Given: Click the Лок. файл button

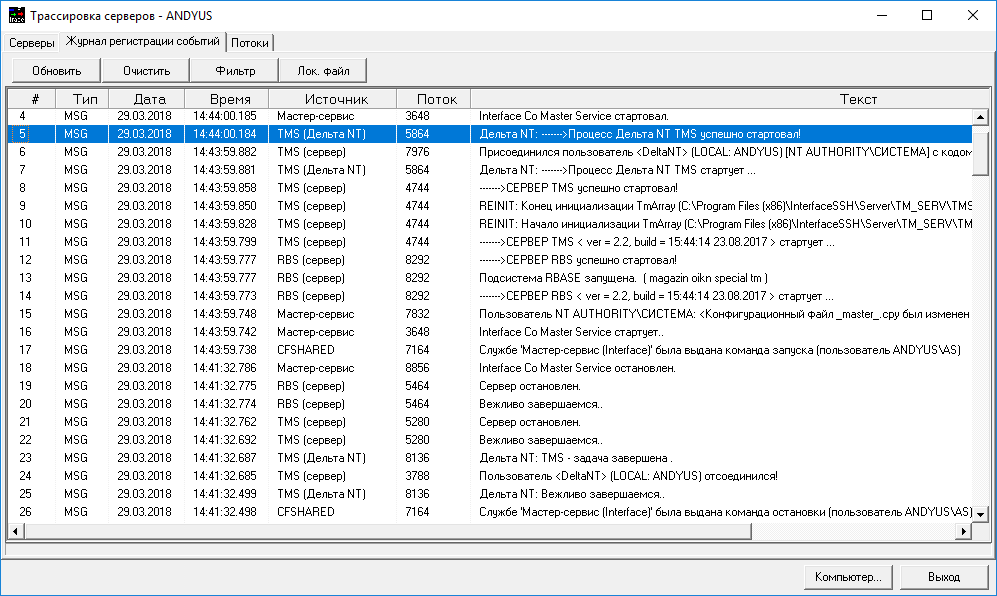Looking at the screenshot, I should 324,71.
